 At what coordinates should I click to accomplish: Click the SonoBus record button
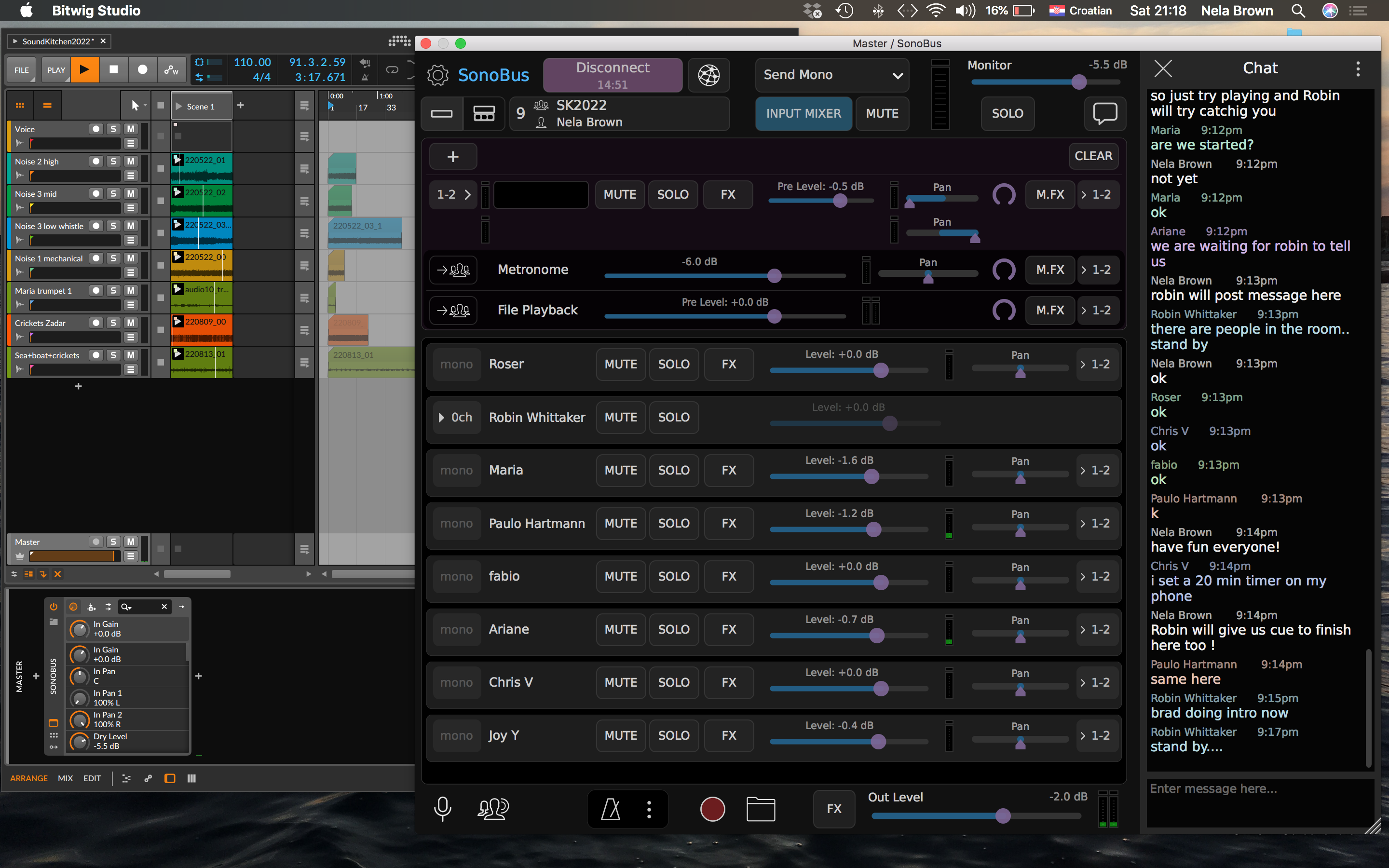coord(712,809)
